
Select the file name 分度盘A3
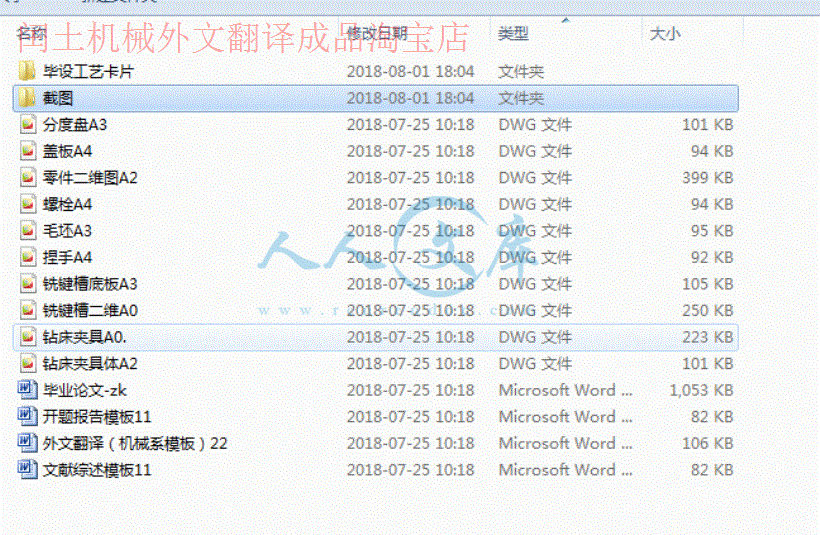click(x=75, y=124)
